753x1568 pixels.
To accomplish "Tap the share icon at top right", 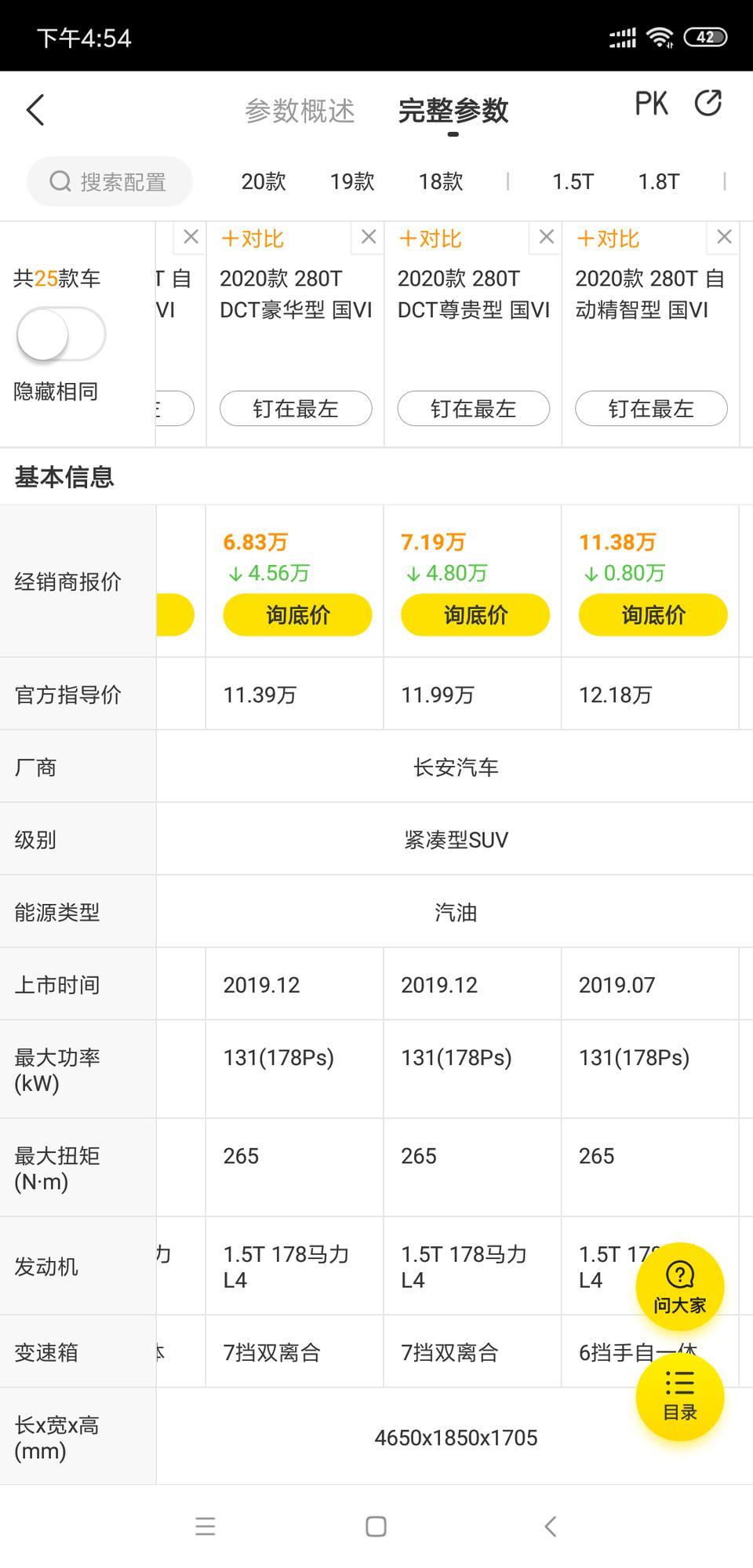I will pyautogui.click(x=708, y=103).
